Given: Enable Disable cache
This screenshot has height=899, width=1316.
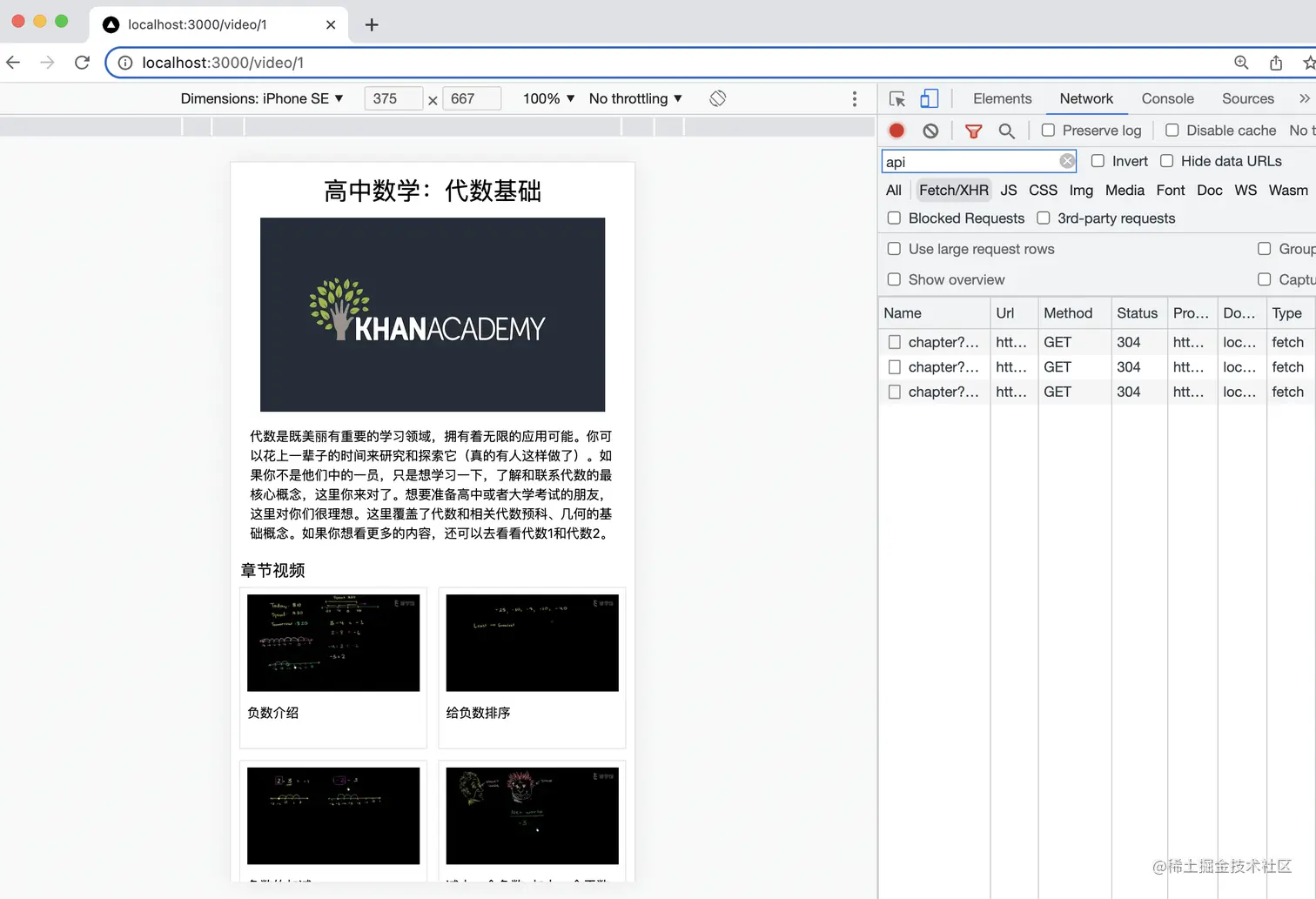Looking at the screenshot, I should pos(1172,130).
